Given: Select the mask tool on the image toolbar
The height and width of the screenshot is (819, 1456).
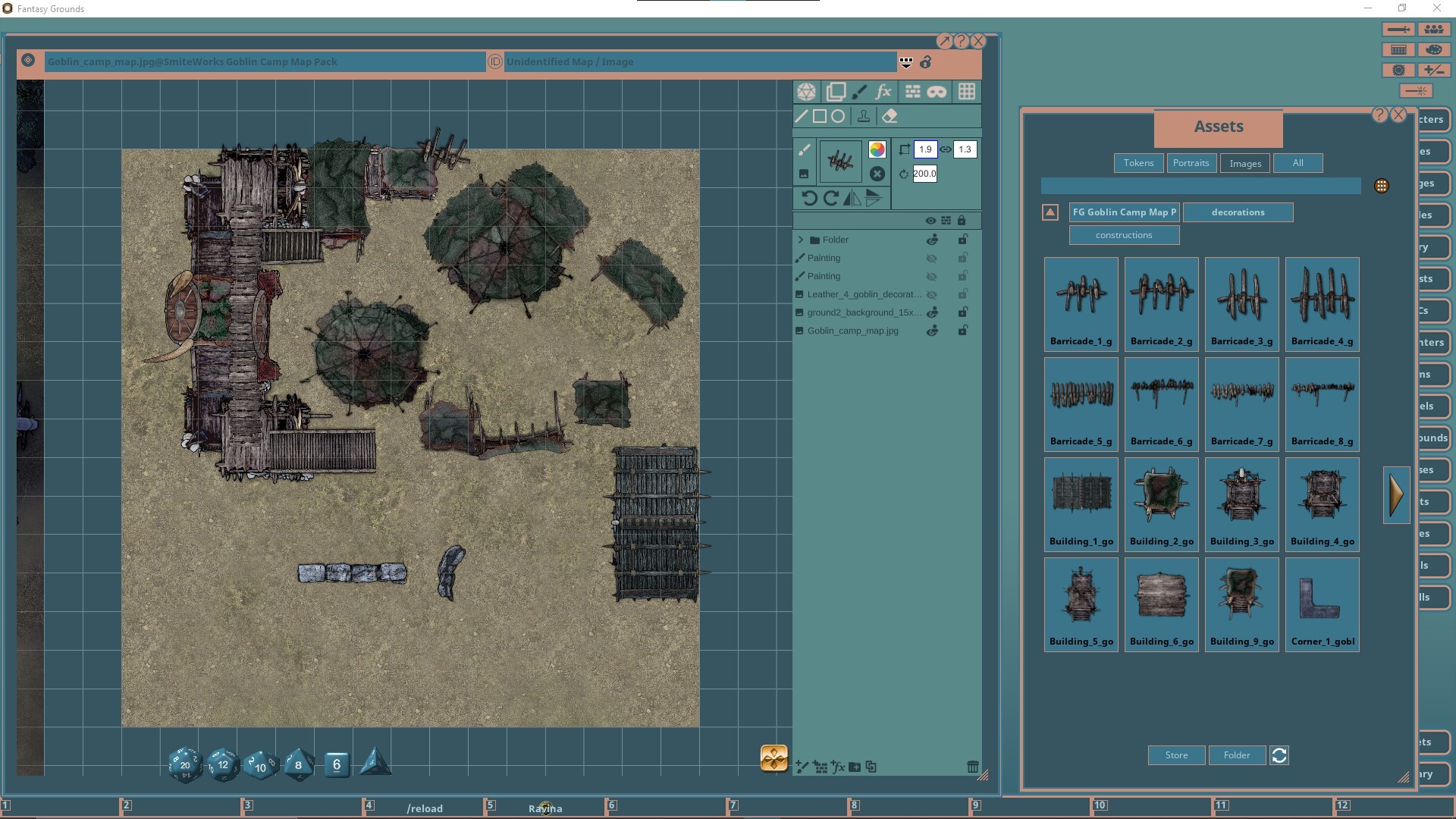Looking at the screenshot, I should [x=937, y=91].
